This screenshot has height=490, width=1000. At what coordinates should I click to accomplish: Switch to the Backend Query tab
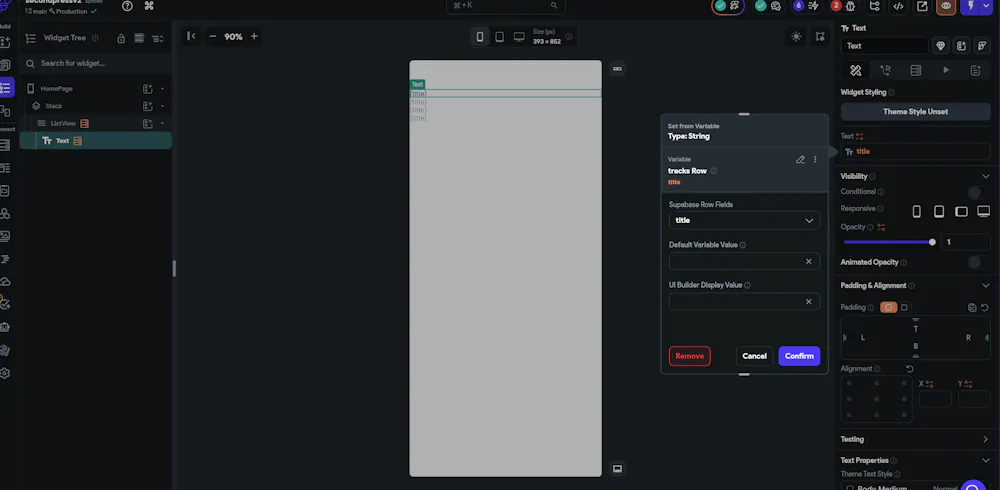916,70
